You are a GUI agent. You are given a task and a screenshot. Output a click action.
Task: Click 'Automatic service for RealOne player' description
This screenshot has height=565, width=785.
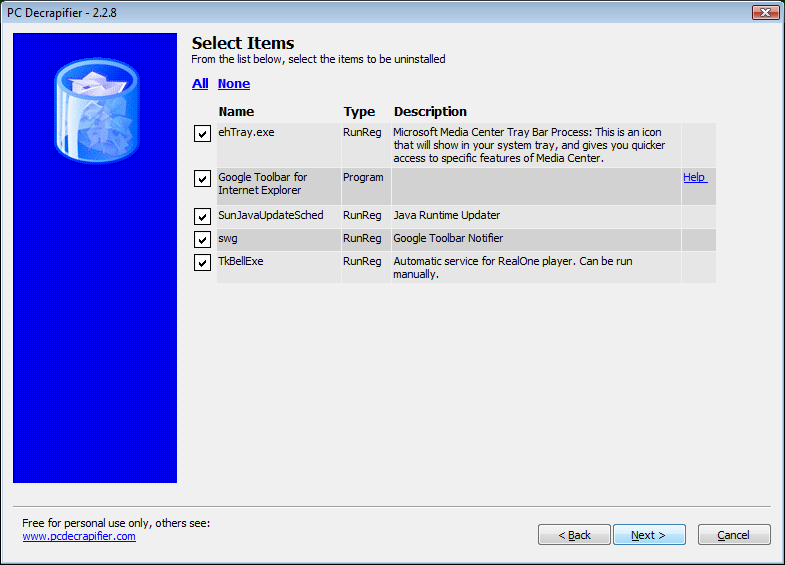[513, 268]
